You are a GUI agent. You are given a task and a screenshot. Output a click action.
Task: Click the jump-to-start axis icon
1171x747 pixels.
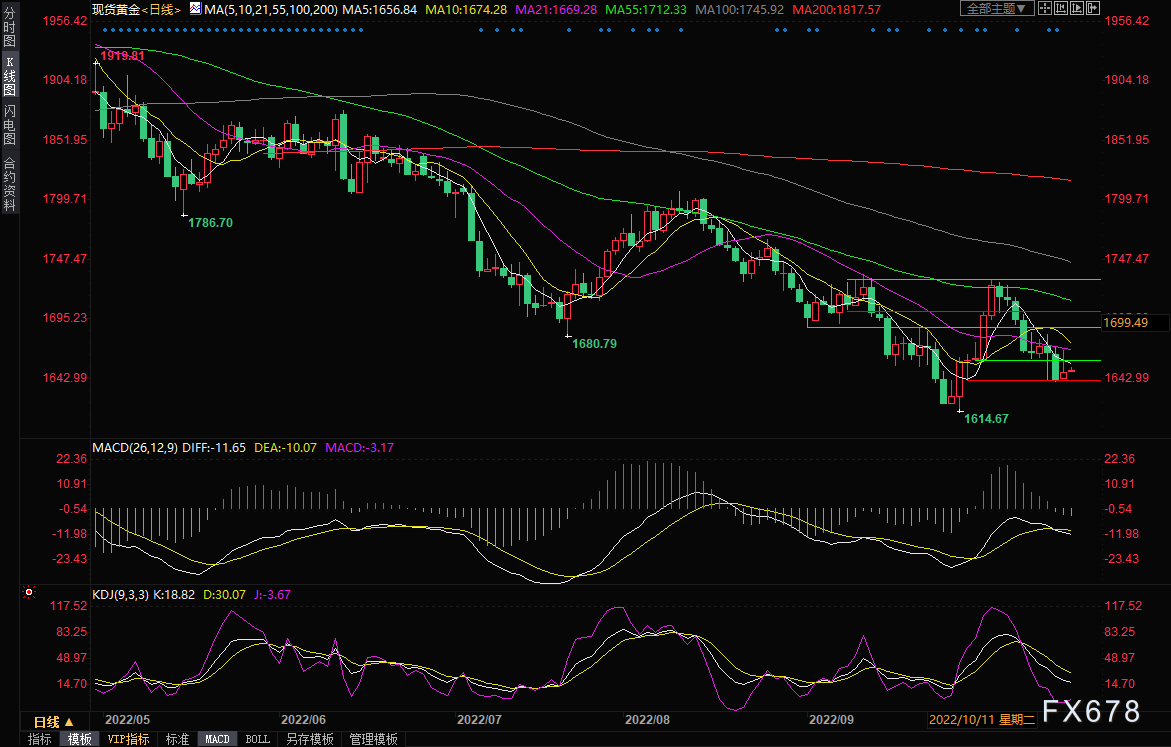click(x=1060, y=9)
